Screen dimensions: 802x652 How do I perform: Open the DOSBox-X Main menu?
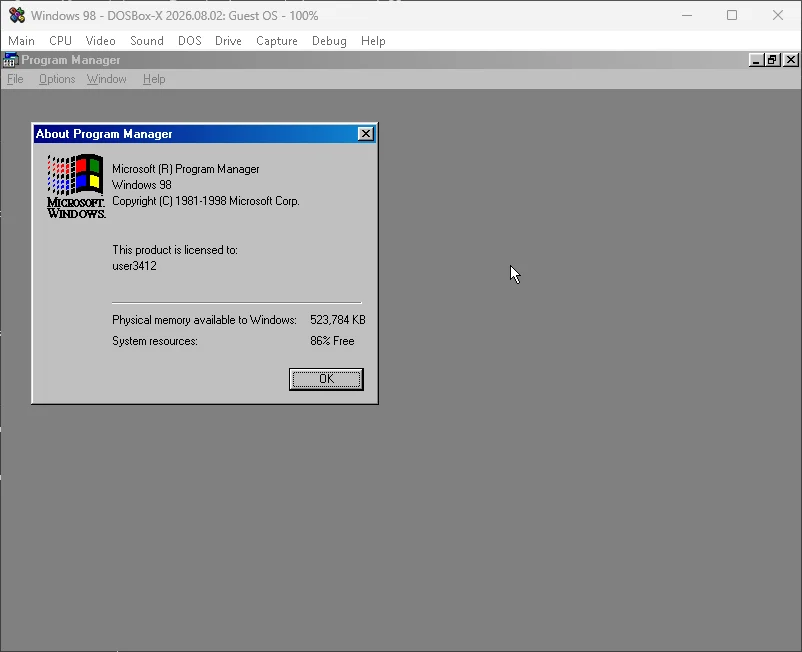(x=21, y=41)
